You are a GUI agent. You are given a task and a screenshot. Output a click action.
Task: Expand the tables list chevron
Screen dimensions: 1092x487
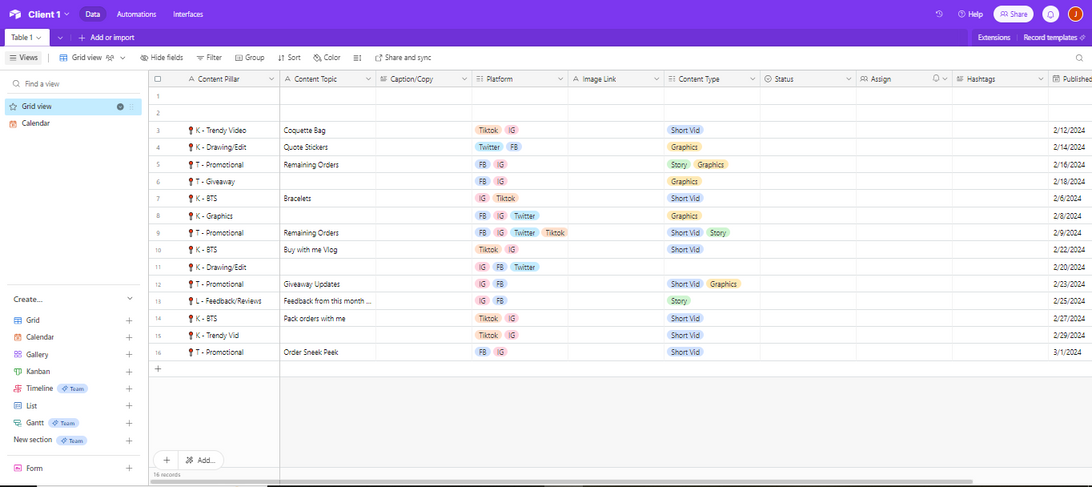point(61,38)
